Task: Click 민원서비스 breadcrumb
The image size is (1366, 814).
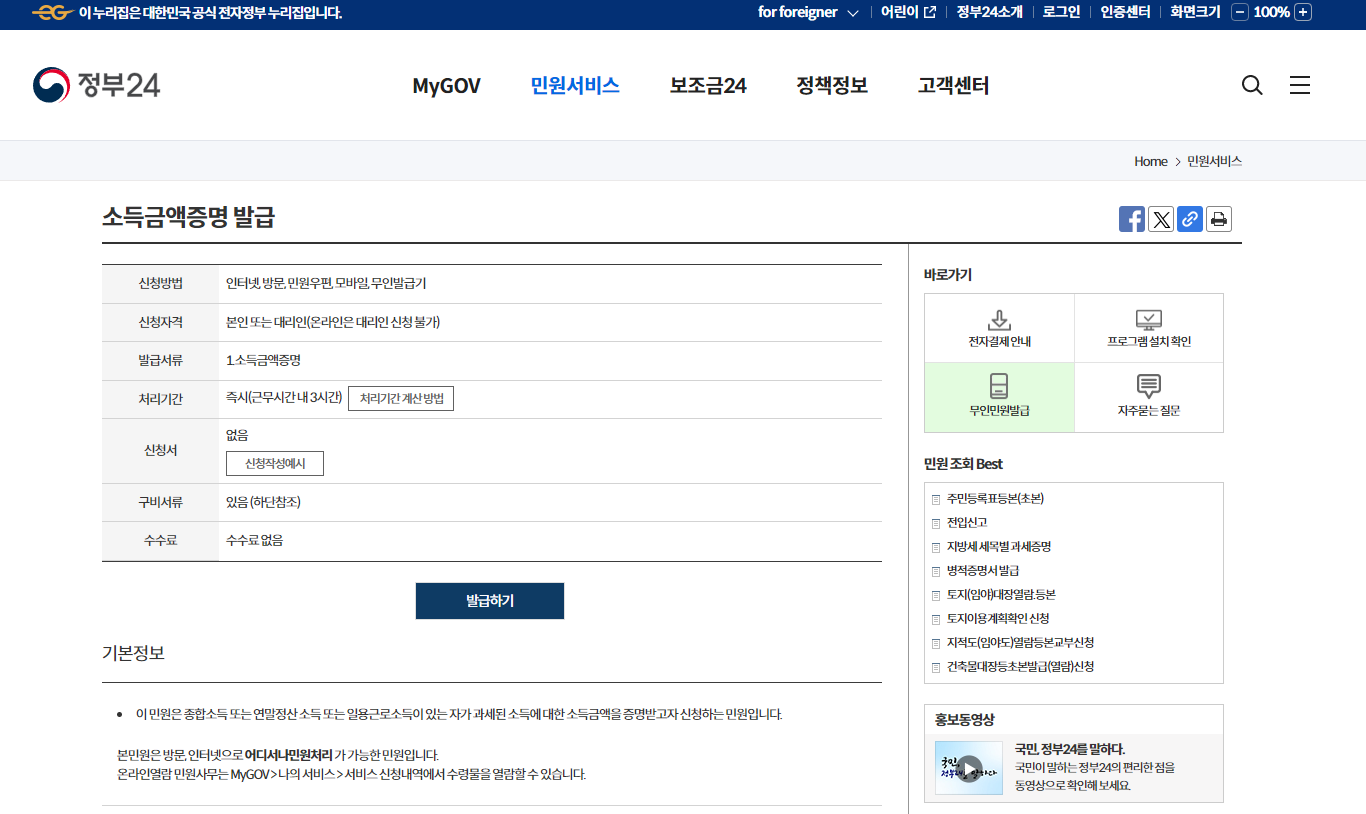Action: [x=1214, y=161]
